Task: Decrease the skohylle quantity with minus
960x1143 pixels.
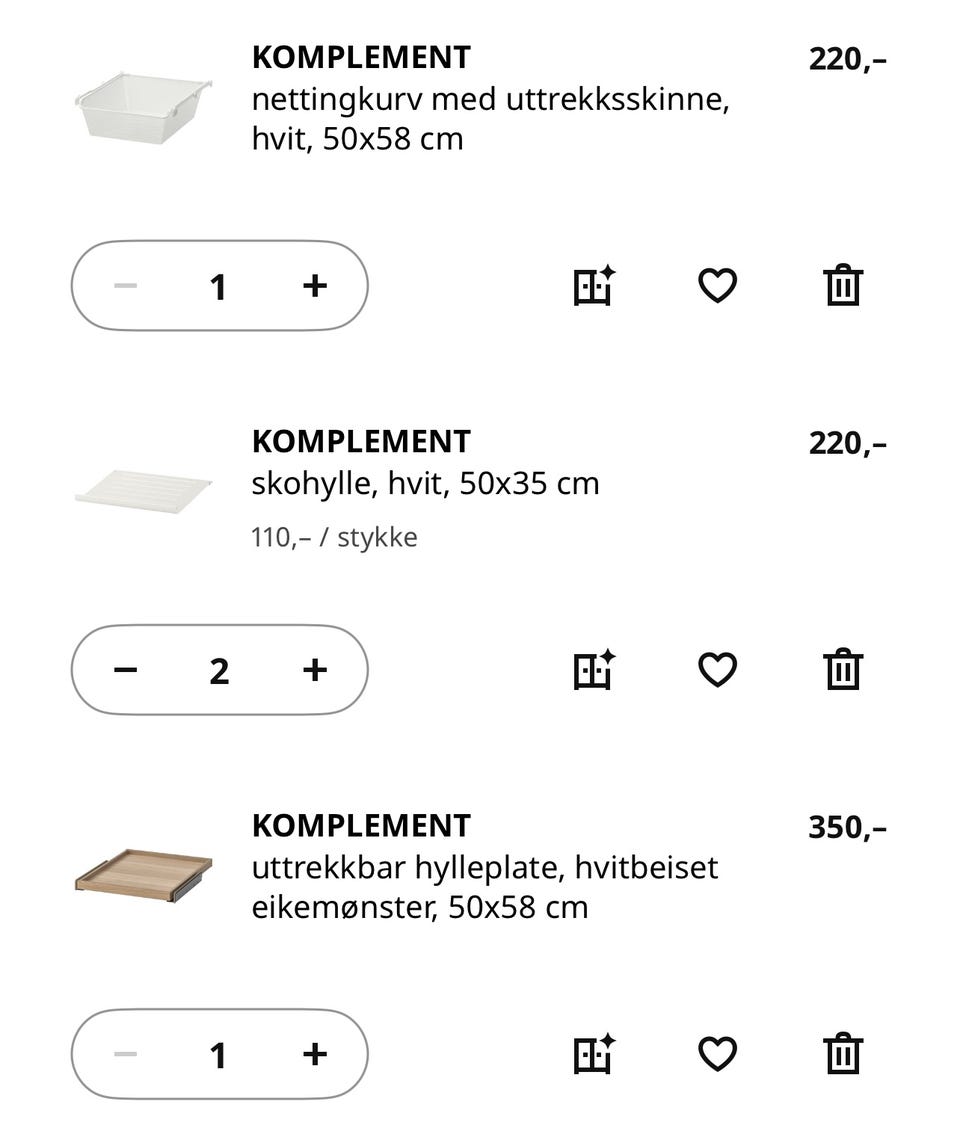Action: click(x=125, y=669)
